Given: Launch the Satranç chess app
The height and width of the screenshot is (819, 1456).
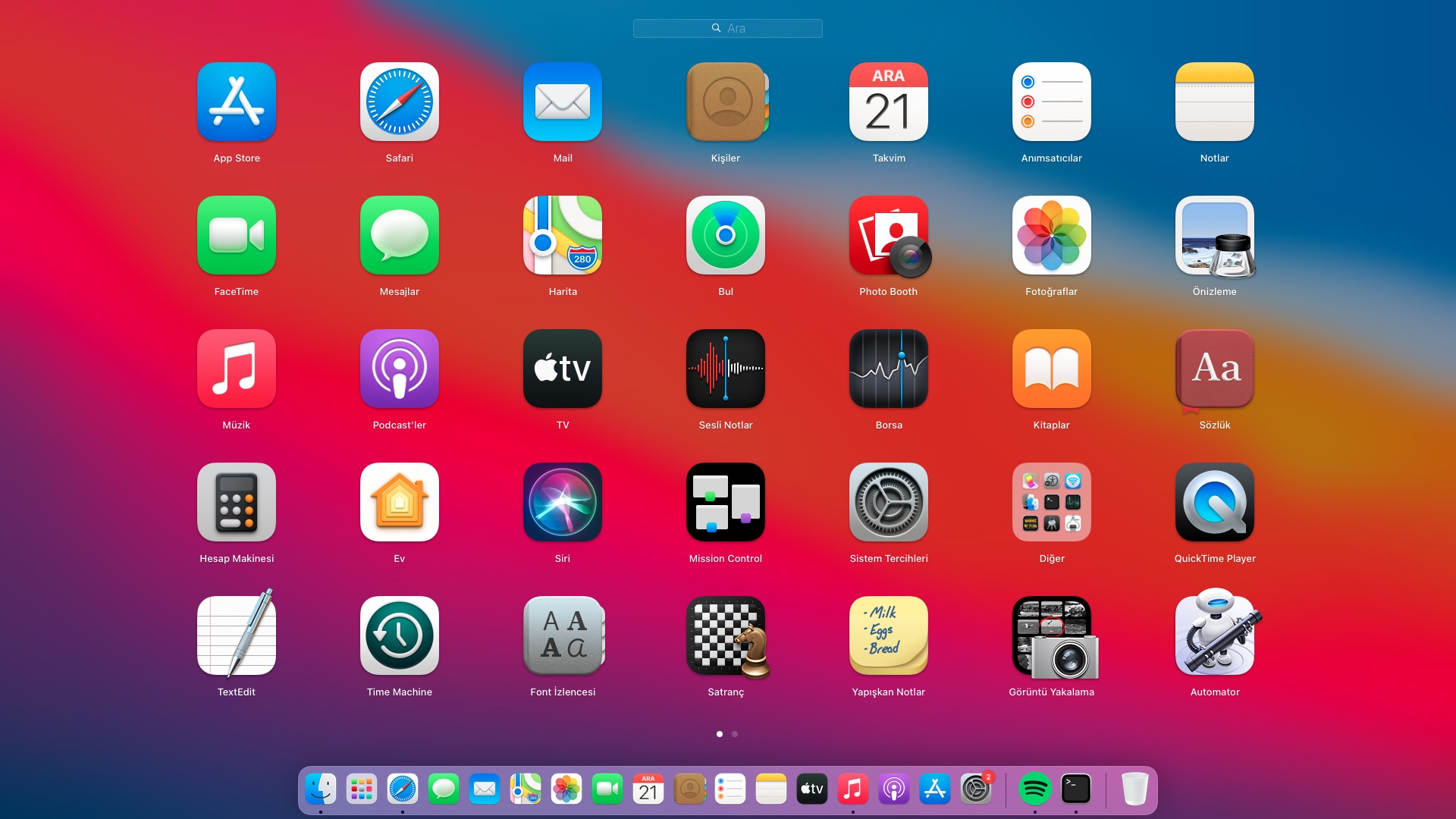Looking at the screenshot, I should coord(725,636).
